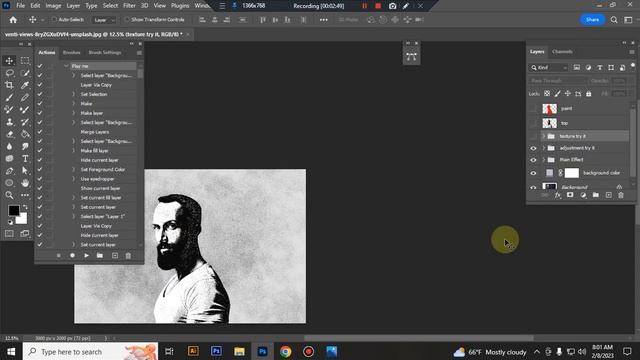Open Photoshop search
This screenshot has height=360, width=640.
pos(614,20)
